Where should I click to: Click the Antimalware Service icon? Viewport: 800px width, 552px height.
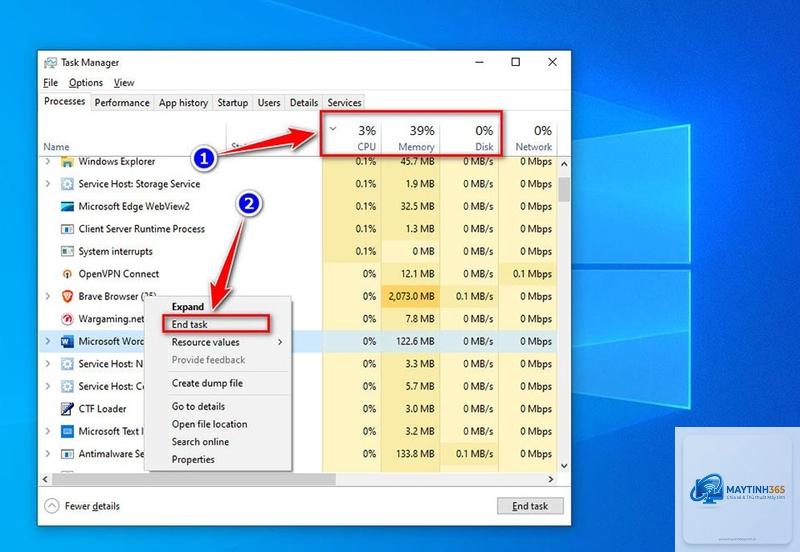(x=67, y=454)
